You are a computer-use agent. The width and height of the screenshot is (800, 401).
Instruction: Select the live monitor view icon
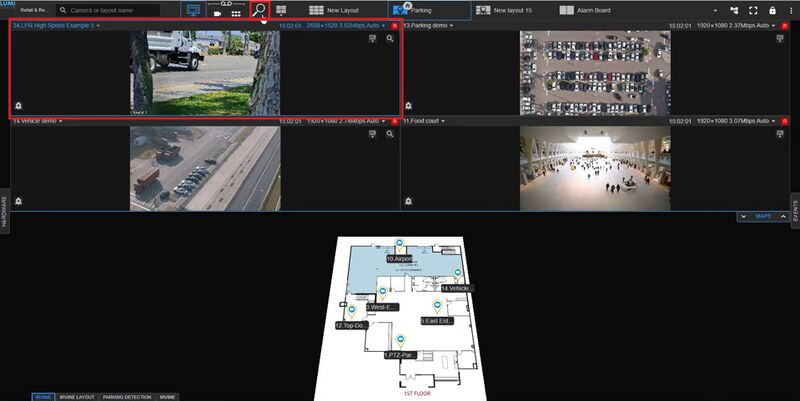(193, 10)
